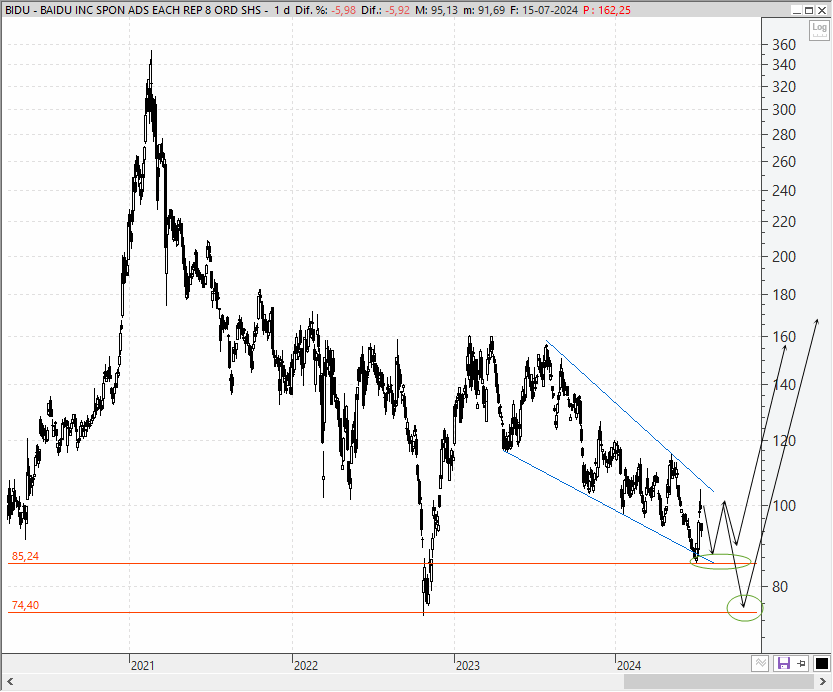Click the BIDU ticker name in title
The height and width of the screenshot is (692, 833).
point(18,10)
